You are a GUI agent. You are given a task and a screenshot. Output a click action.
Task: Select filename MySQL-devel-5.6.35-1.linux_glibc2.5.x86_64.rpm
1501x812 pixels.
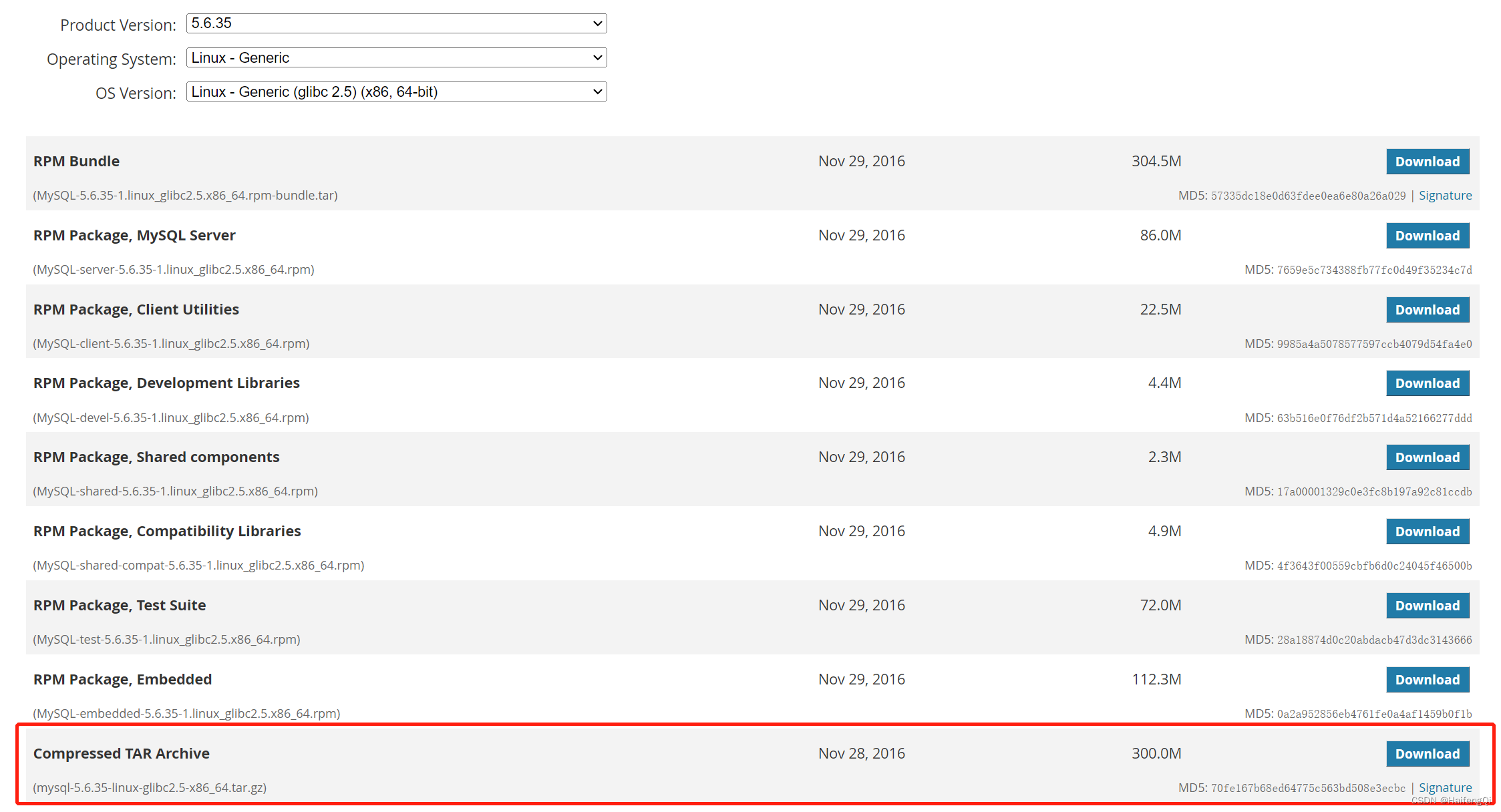pyautogui.click(x=171, y=418)
